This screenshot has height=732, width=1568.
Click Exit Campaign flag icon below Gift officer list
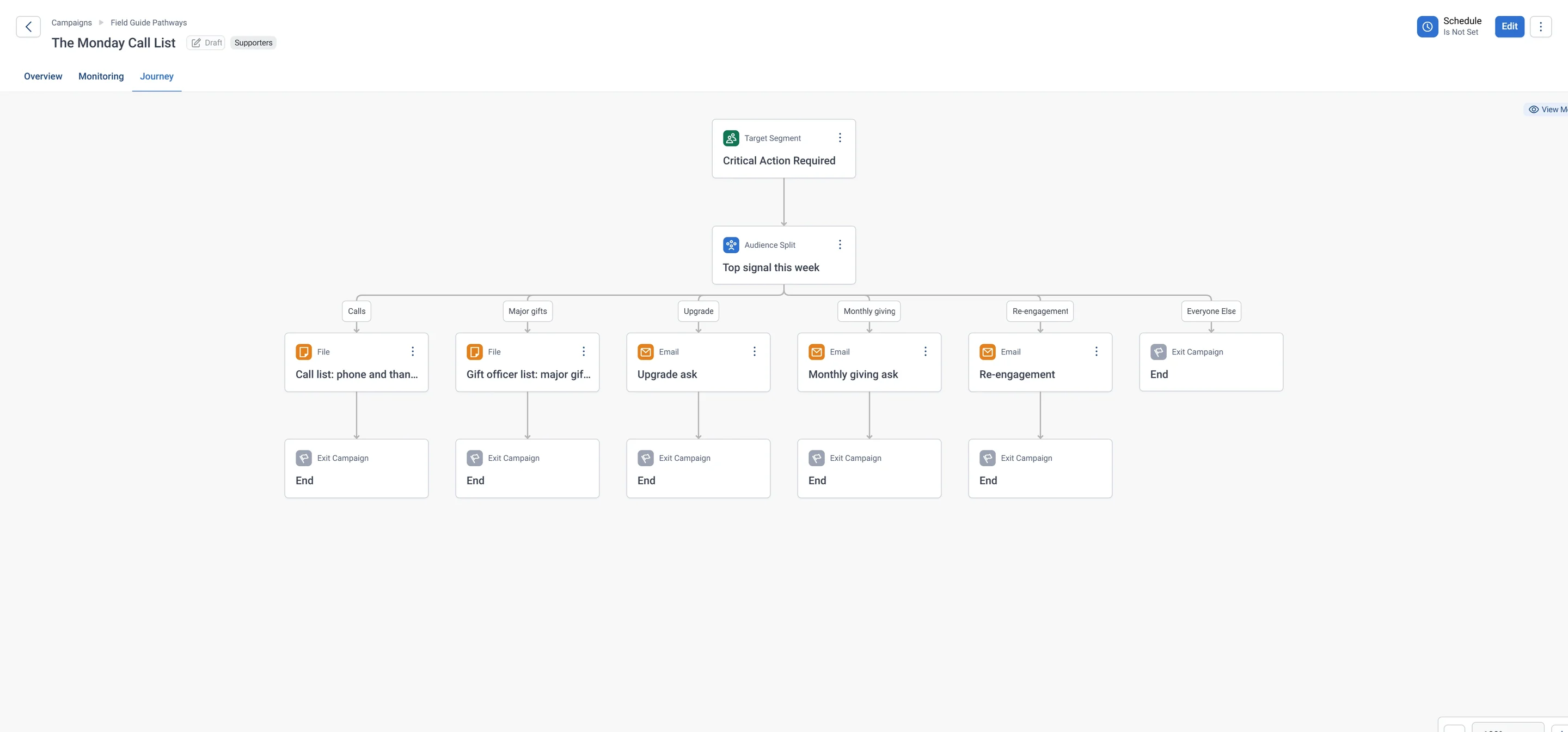[x=475, y=458]
